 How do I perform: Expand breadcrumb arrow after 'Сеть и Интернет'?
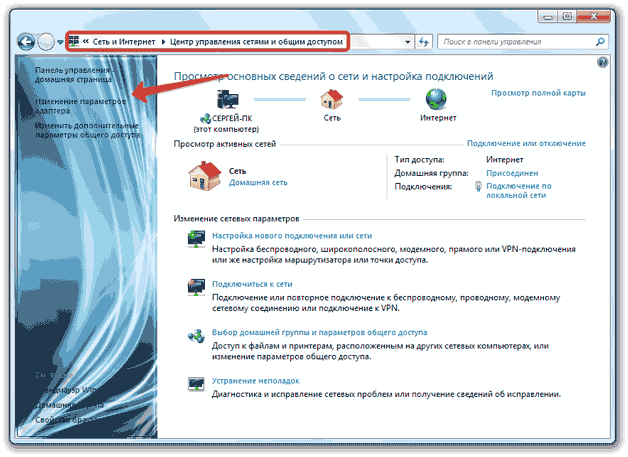coord(163,42)
